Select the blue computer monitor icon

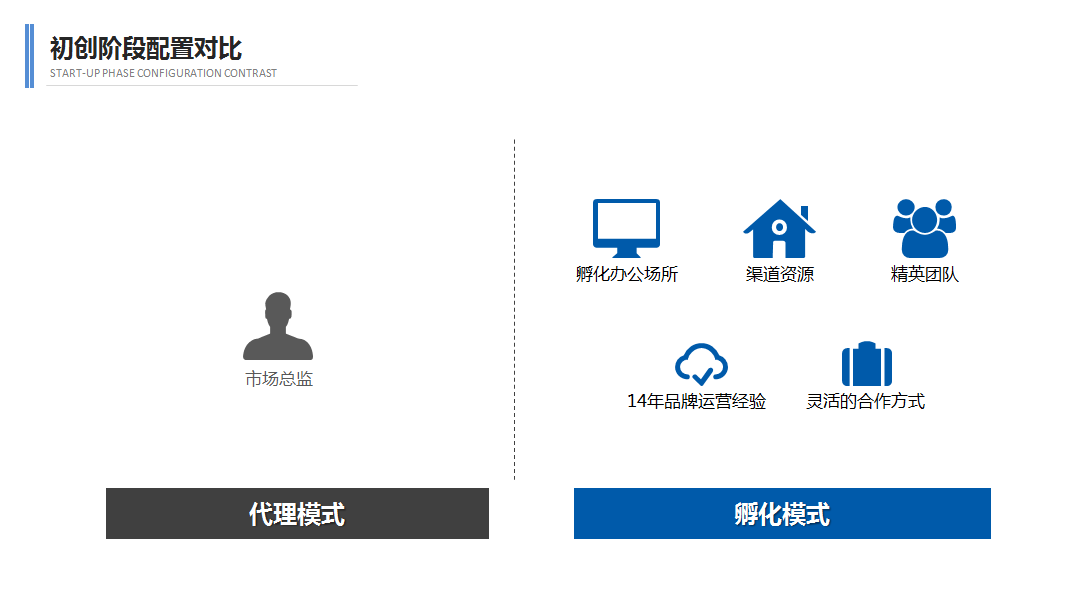[626, 227]
